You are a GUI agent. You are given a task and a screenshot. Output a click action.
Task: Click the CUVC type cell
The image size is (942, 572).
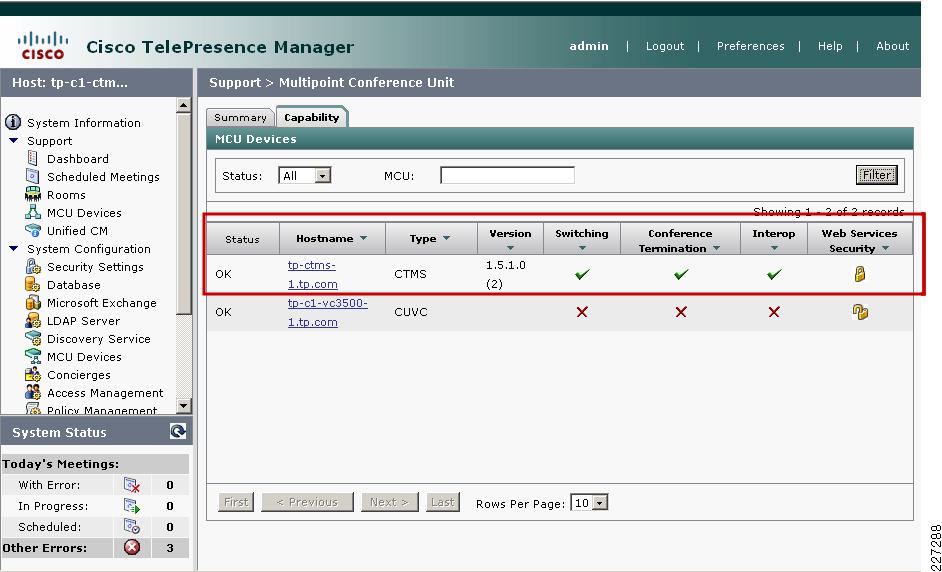[411, 312]
